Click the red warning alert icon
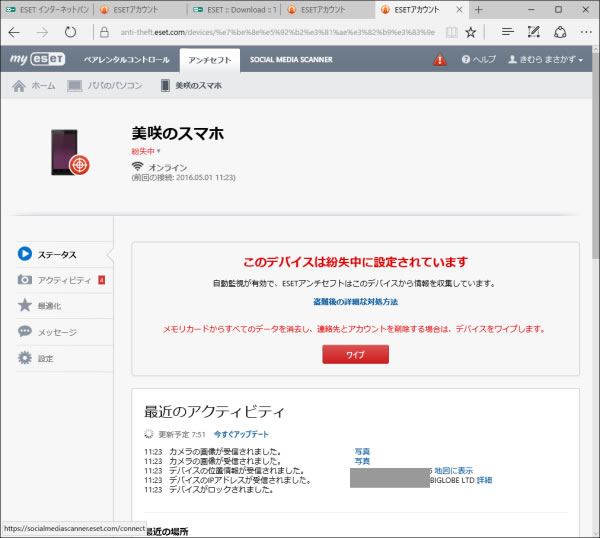The height and width of the screenshot is (538, 600). 440,60
